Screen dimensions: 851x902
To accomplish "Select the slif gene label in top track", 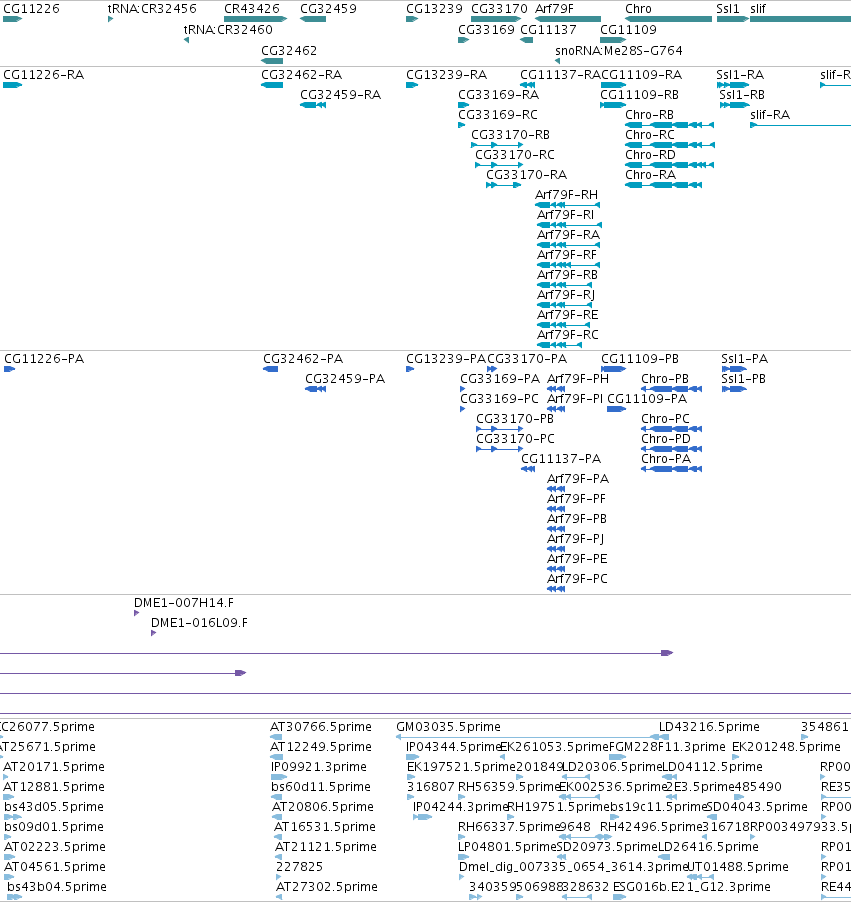I will click(758, 9).
